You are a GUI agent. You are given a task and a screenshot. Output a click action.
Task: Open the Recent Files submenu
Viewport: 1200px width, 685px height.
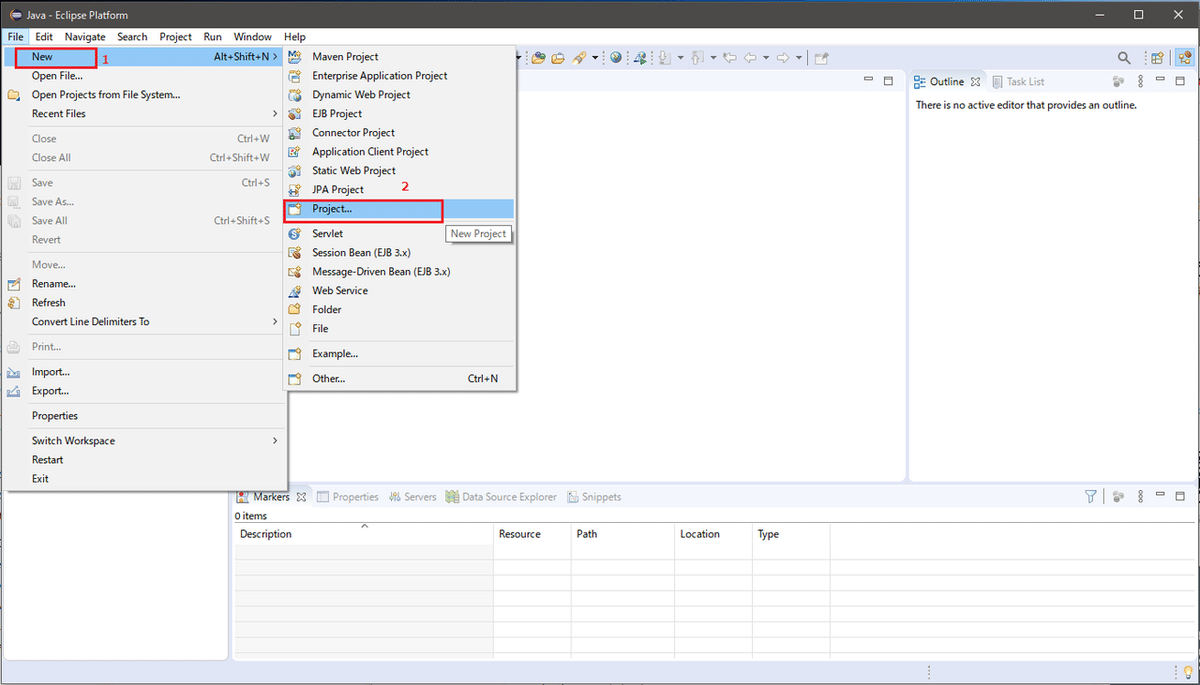[145, 113]
